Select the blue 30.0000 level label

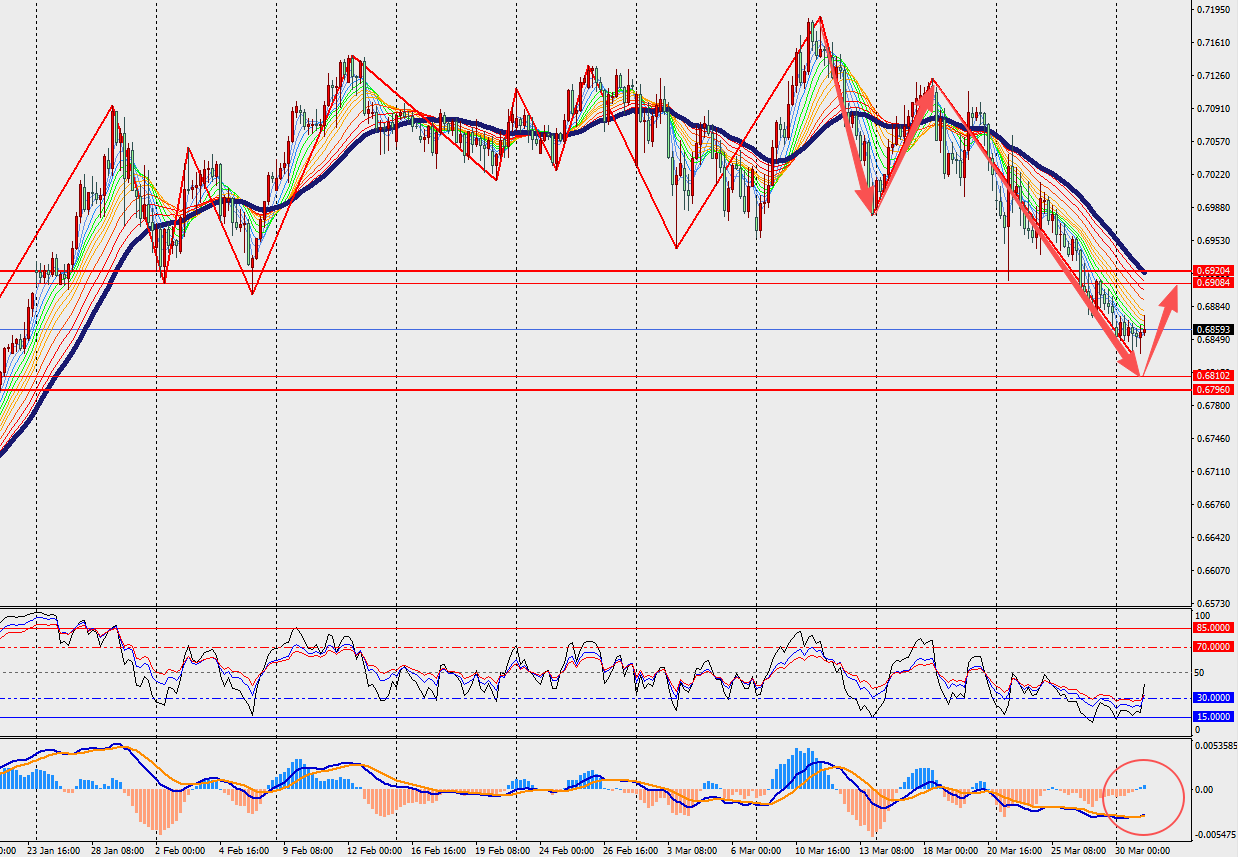point(1213,698)
